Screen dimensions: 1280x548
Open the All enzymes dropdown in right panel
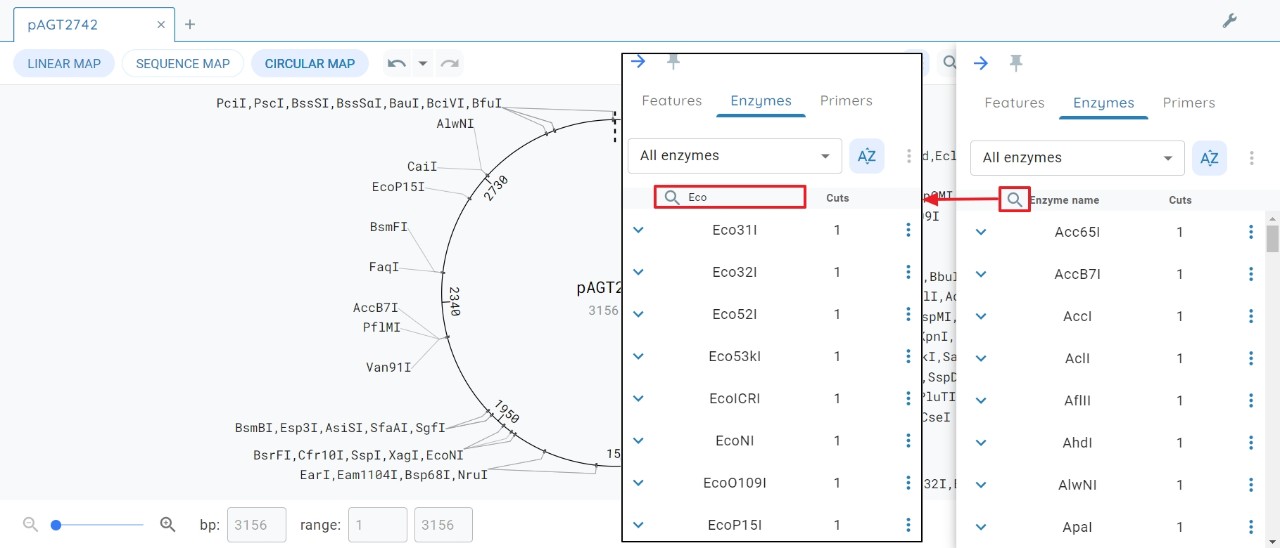point(1076,158)
